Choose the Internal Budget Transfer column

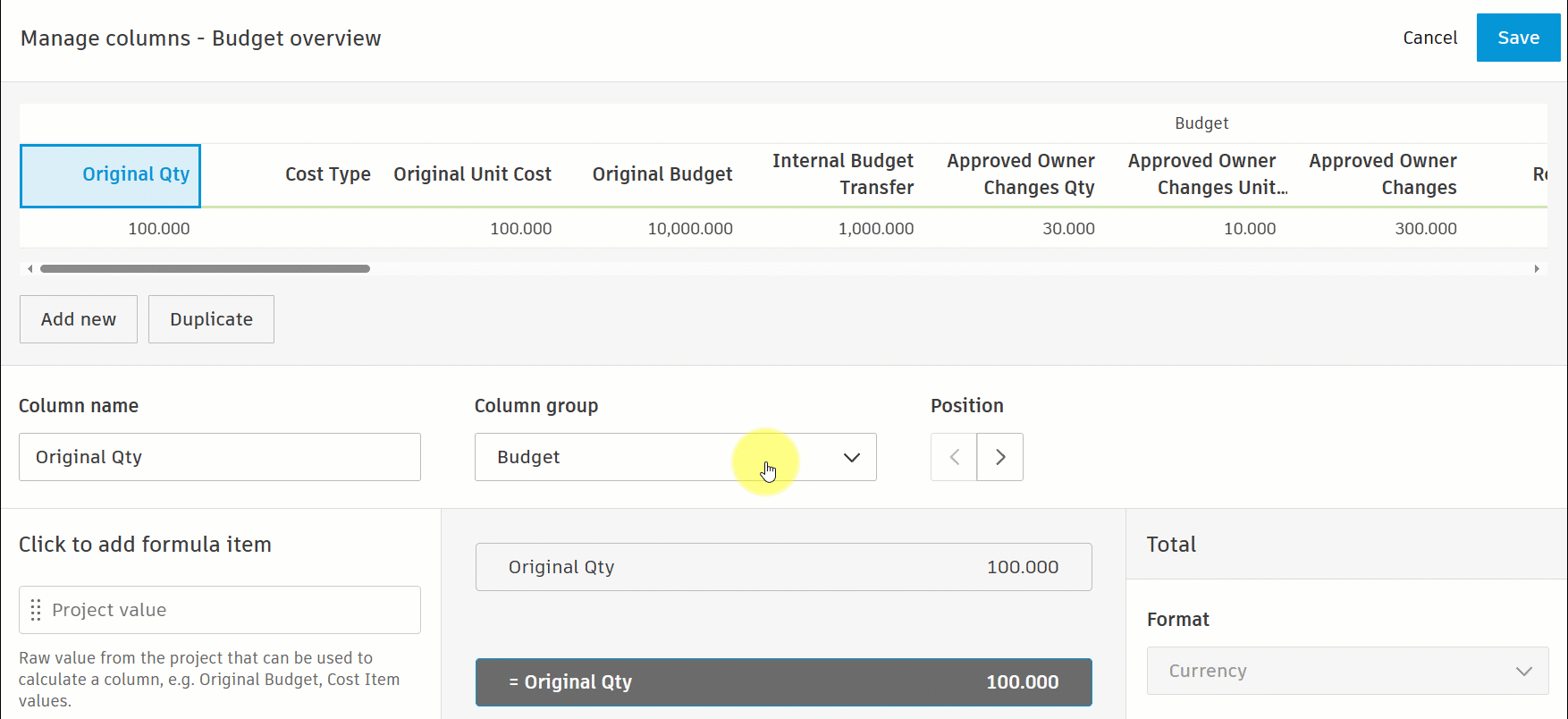pos(842,174)
